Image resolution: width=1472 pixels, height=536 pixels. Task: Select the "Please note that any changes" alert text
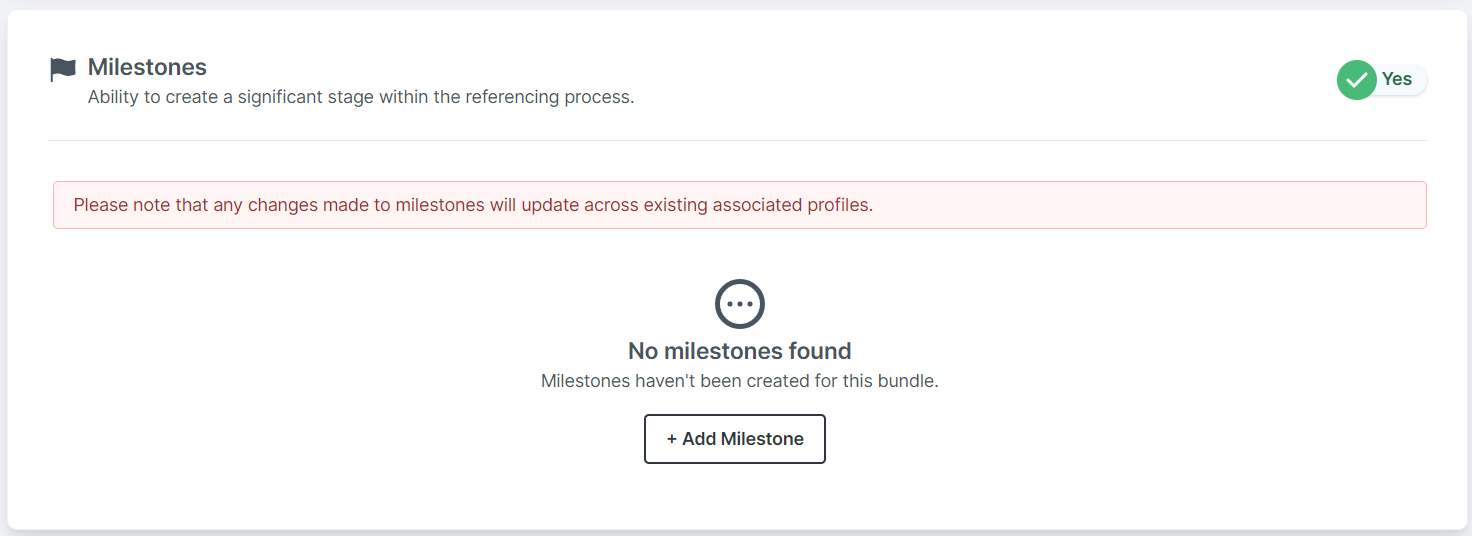[473, 206]
